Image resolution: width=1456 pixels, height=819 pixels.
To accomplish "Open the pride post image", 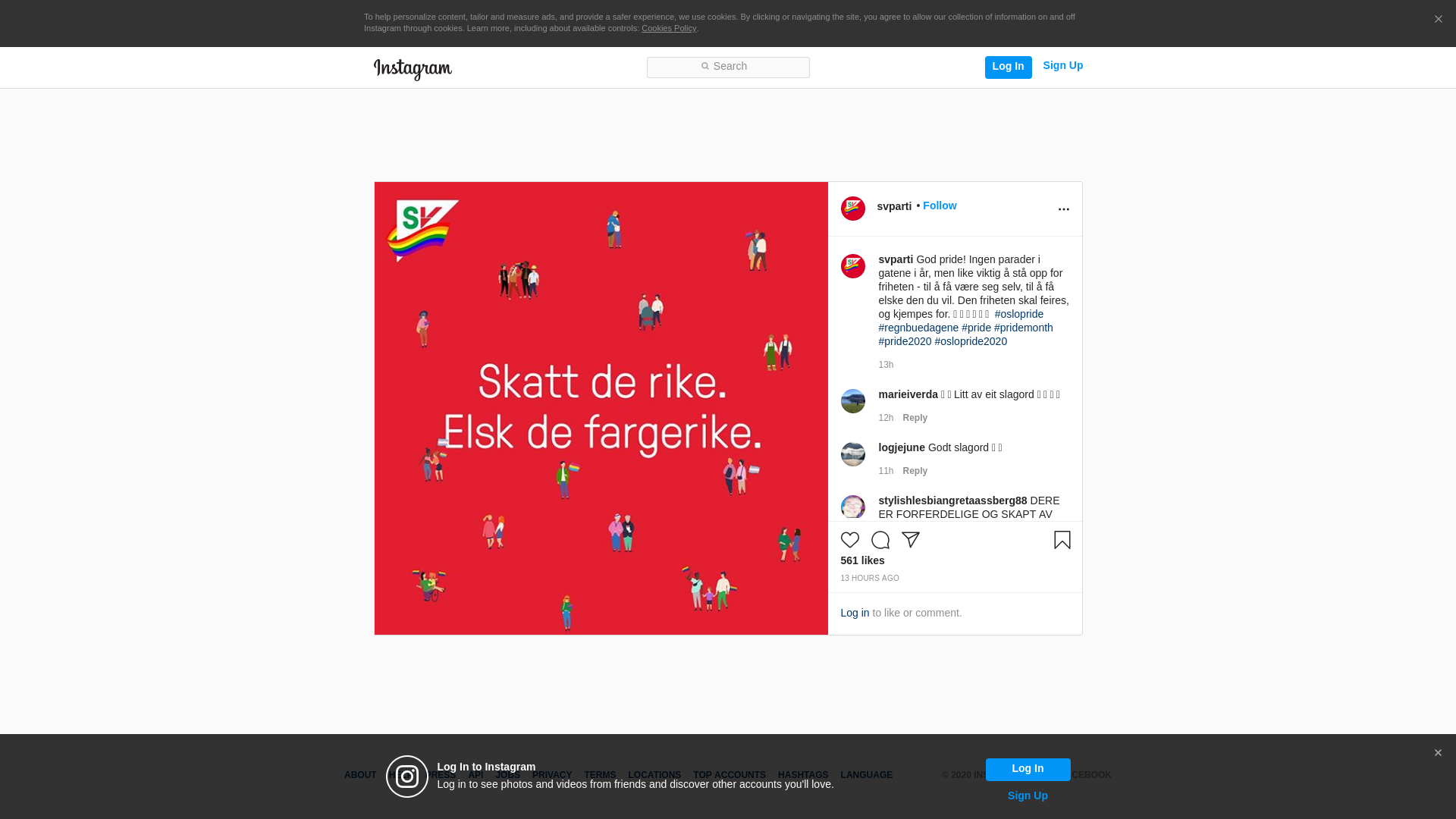I will 601,408.
